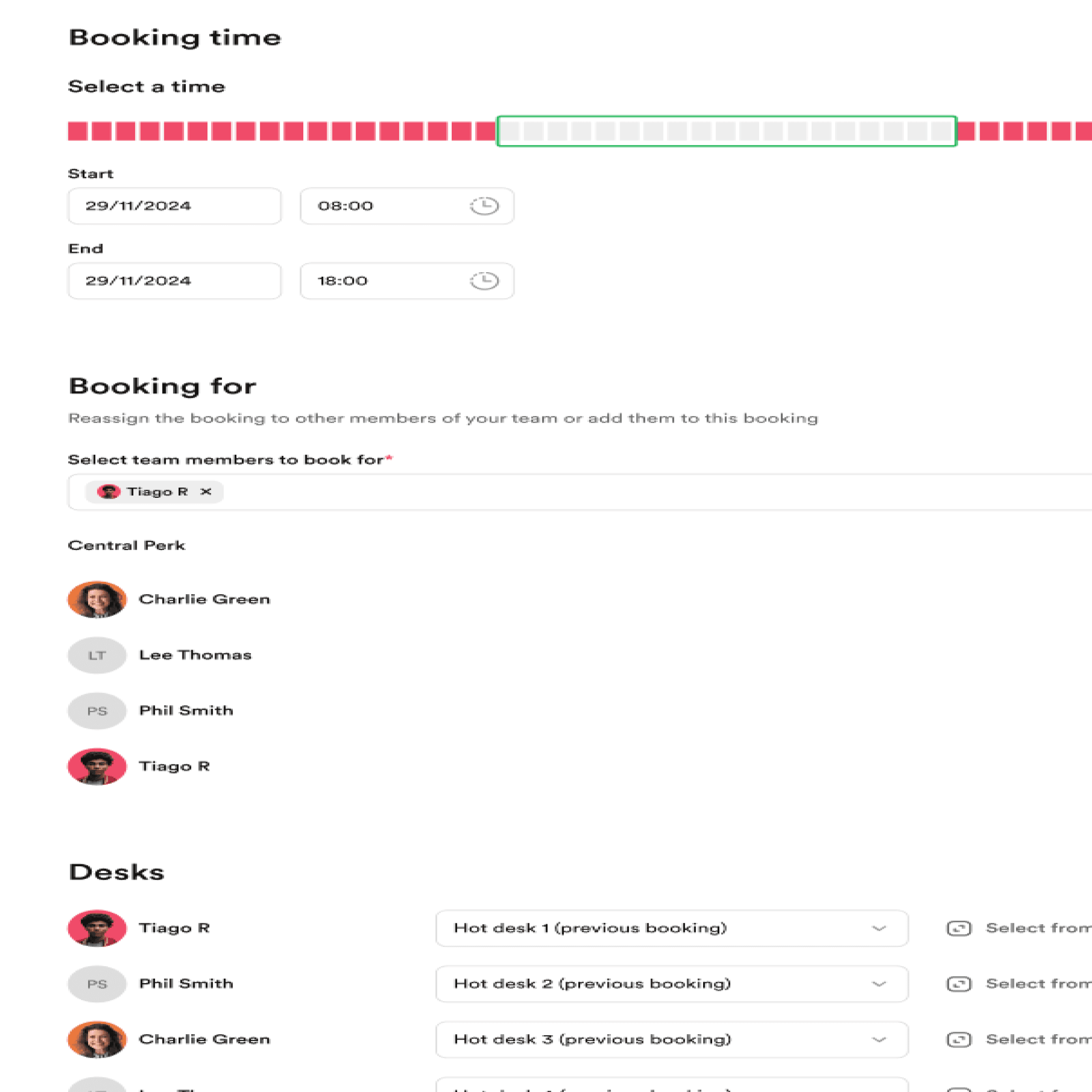
Task: Click Select from map link for Phil Smith
Action: pyautogui.click(x=1038, y=984)
